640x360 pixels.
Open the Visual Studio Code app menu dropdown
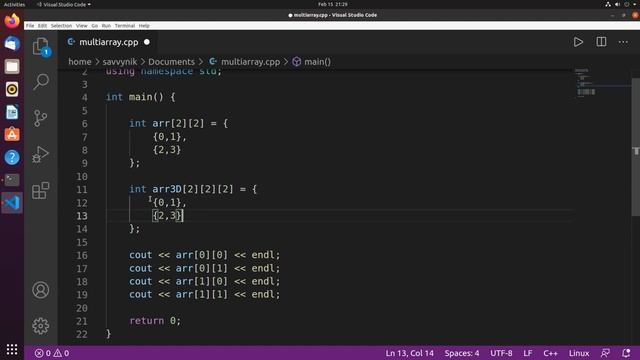click(x=64, y=4)
